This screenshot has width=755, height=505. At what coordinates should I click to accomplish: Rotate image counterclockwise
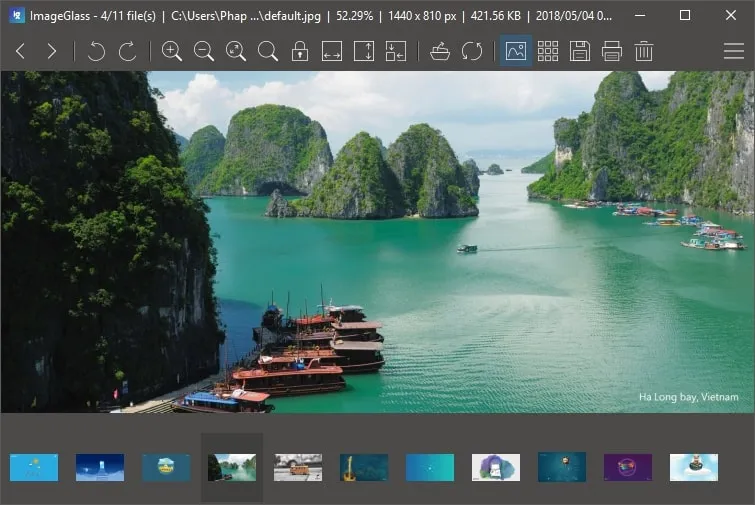point(96,51)
